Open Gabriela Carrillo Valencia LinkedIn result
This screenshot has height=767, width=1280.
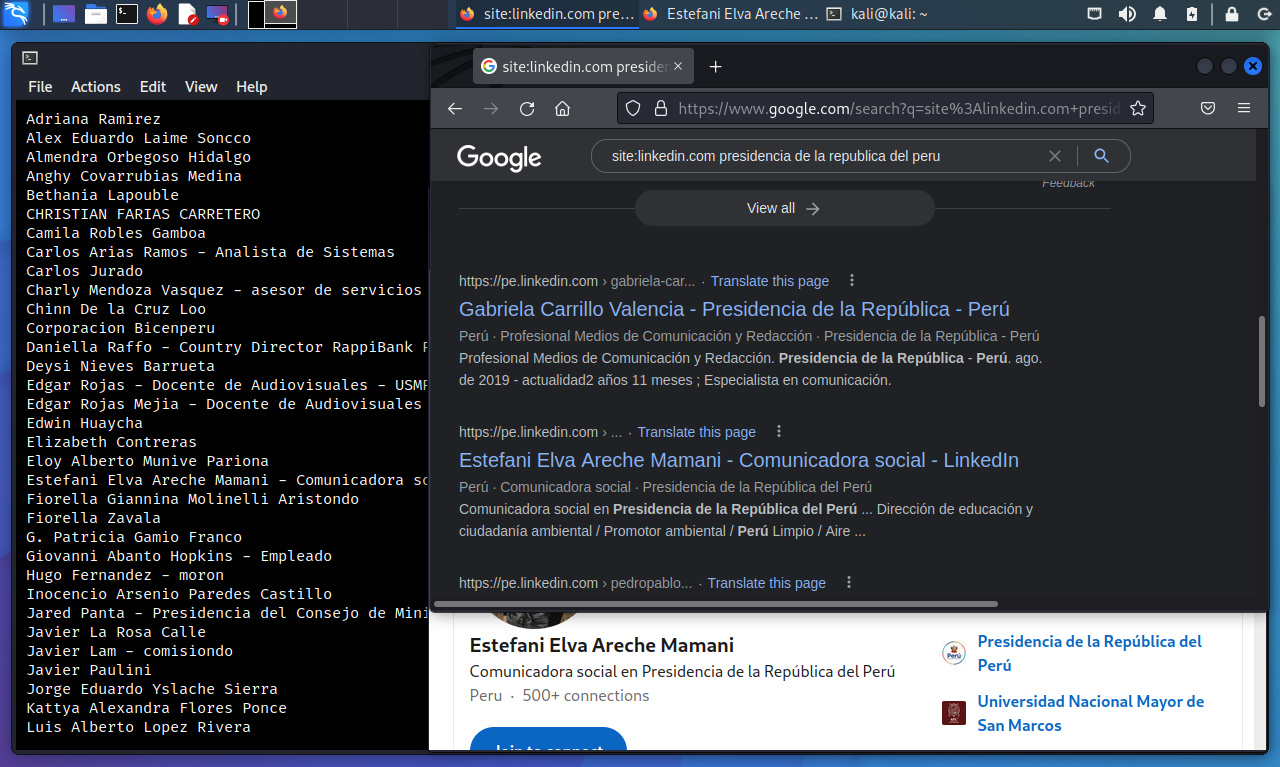[734, 309]
